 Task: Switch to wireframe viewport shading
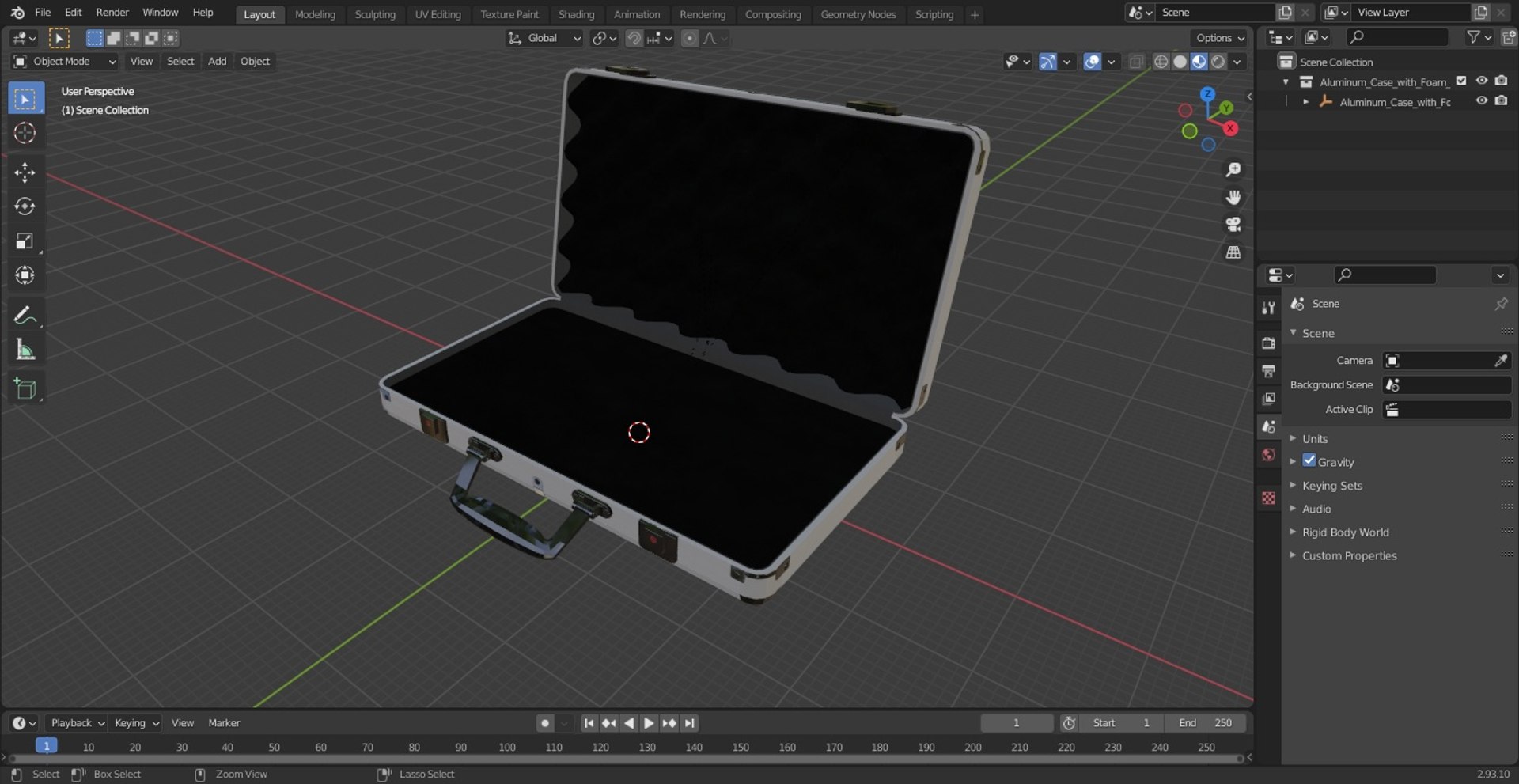click(1161, 62)
